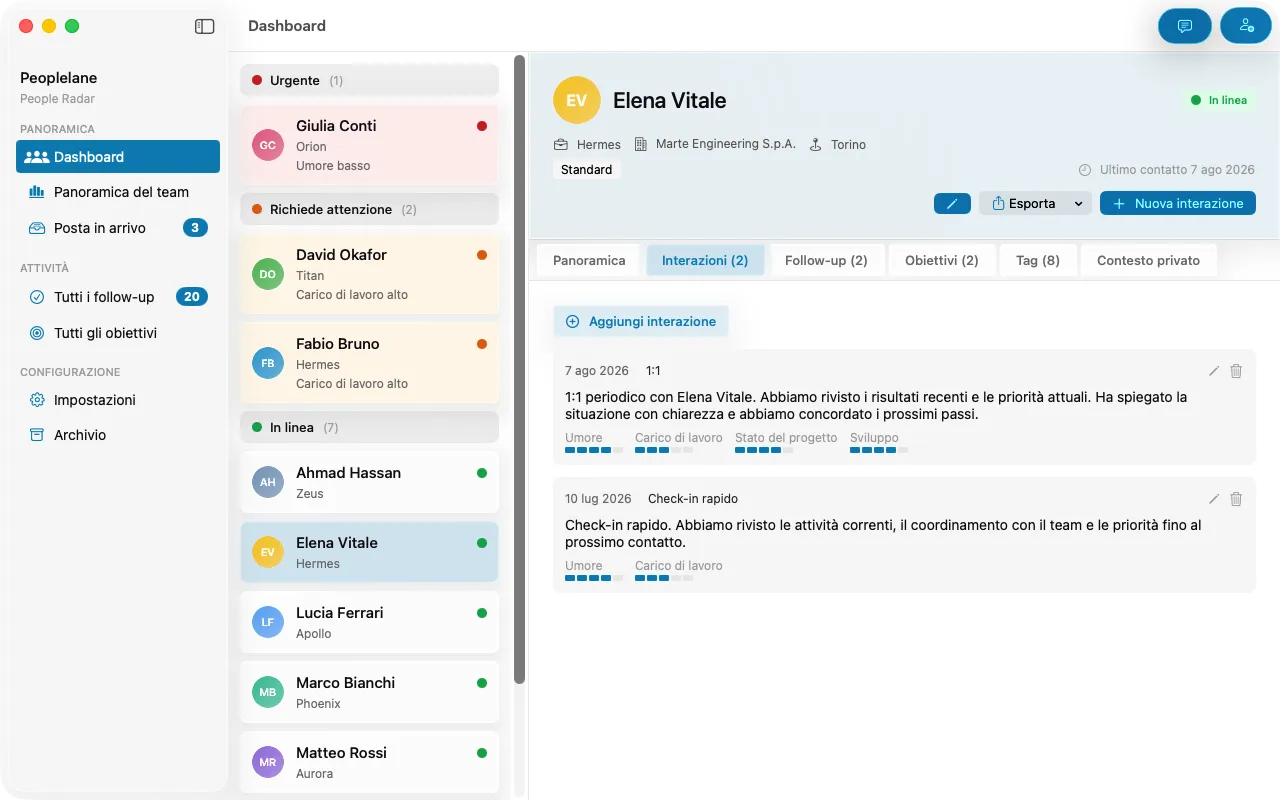This screenshot has height=800, width=1280.
Task: Click Fabio Bruno's FB avatar
Action: 268,363
